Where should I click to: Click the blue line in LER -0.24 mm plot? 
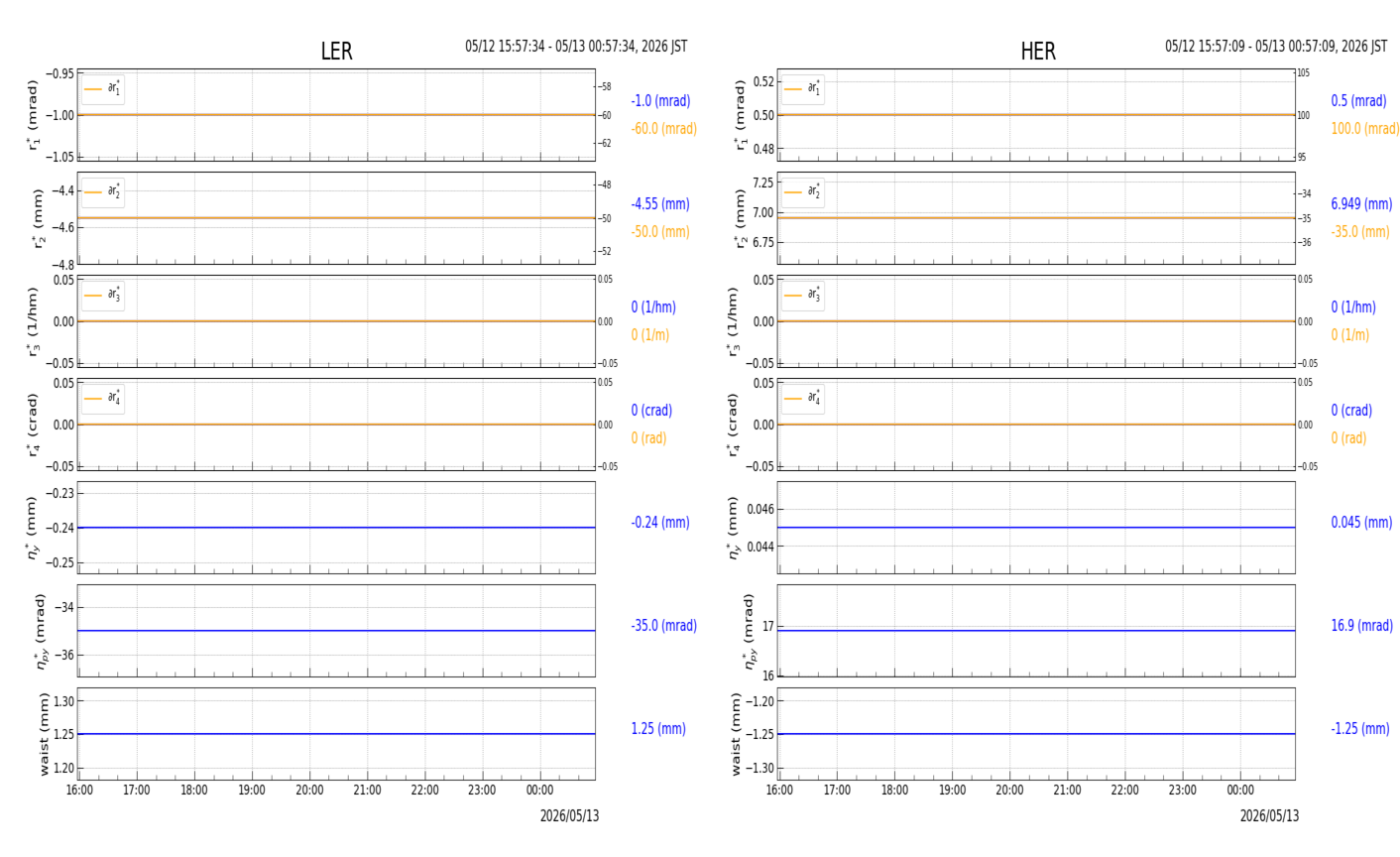pos(336,528)
